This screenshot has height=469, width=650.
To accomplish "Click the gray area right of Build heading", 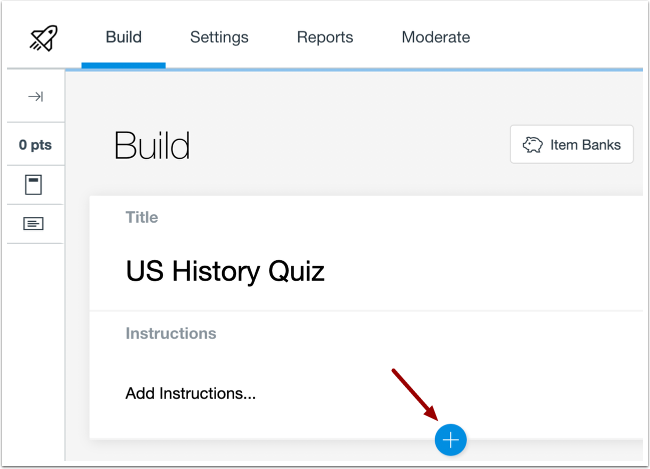I will coord(350,146).
